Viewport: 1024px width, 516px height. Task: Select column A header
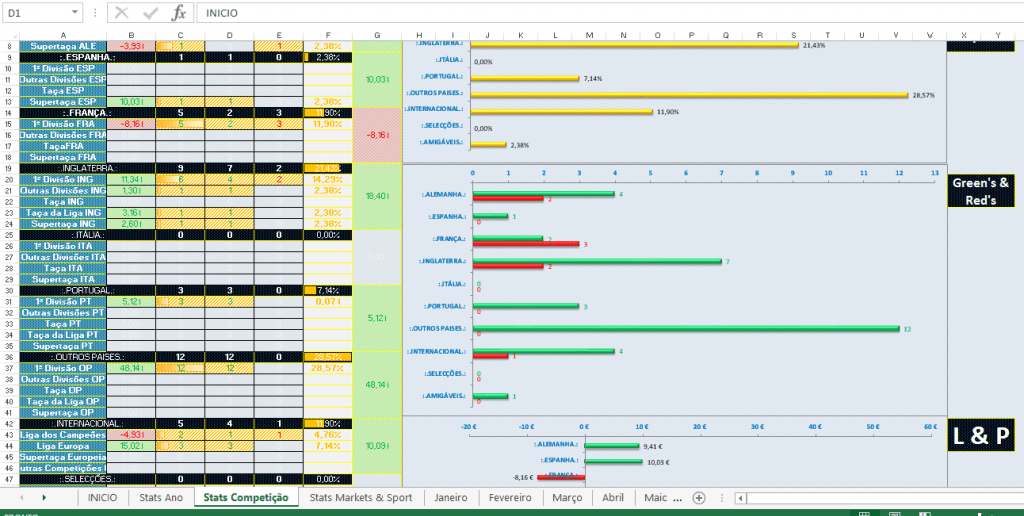click(63, 35)
